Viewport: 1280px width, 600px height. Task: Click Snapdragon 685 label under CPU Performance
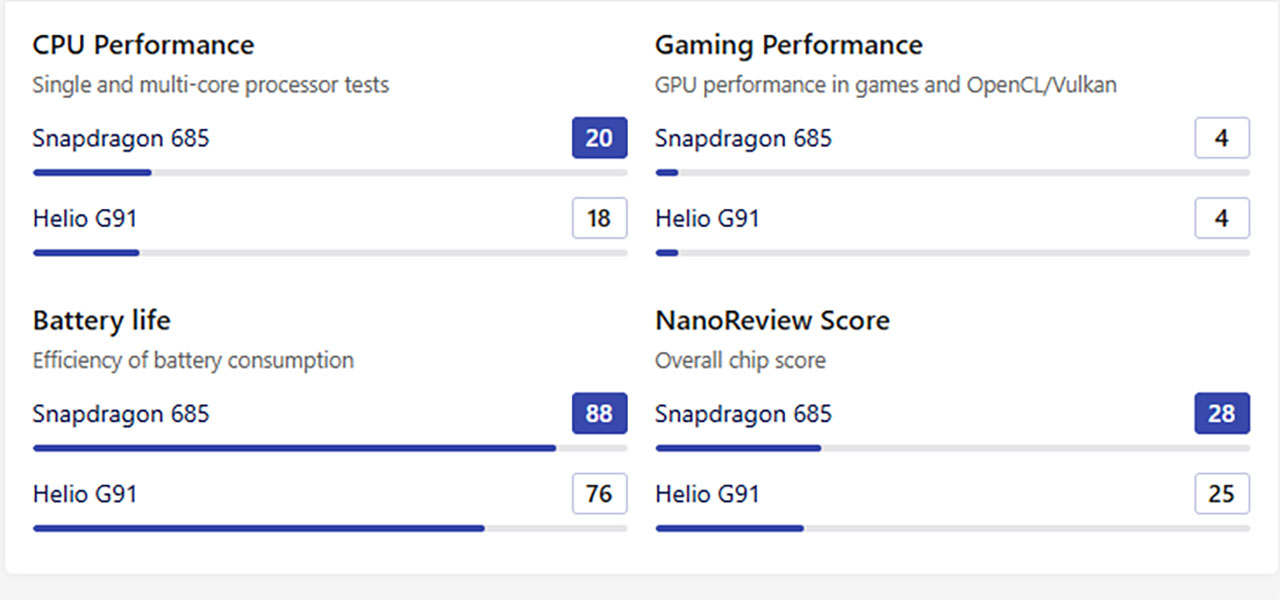coord(121,138)
